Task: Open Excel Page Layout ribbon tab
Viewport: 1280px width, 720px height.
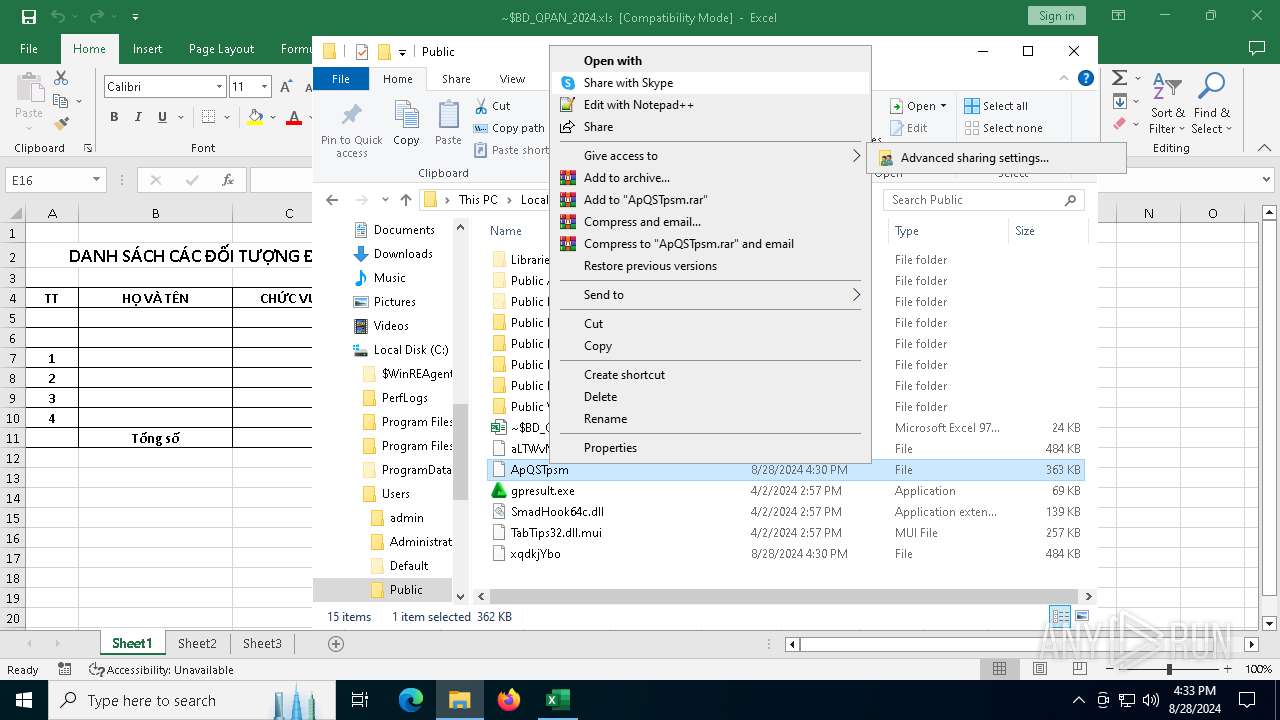Action: coord(221,49)
